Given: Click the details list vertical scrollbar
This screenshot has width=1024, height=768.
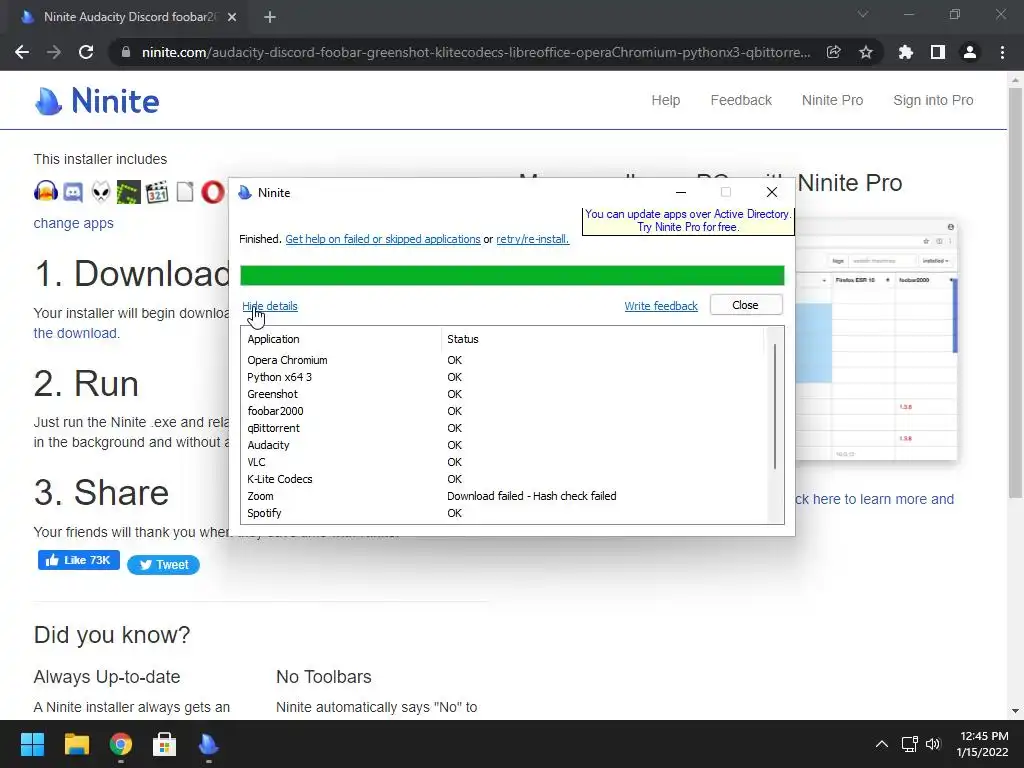Looking at the screenshot, I should click(x=775, y=405).
